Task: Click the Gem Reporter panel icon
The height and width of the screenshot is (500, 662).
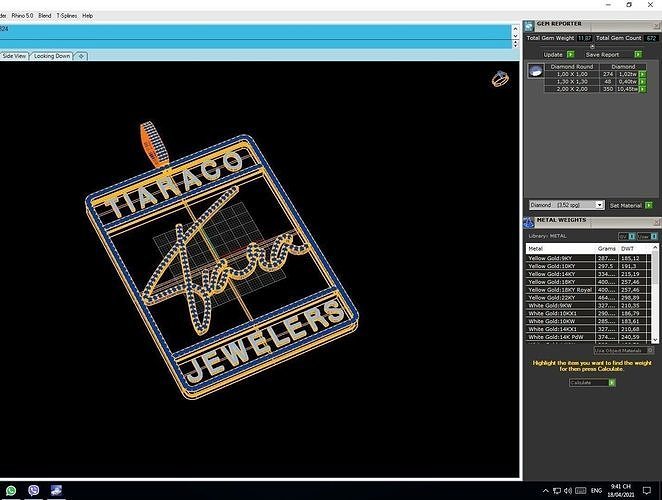Action: [529, 26]
